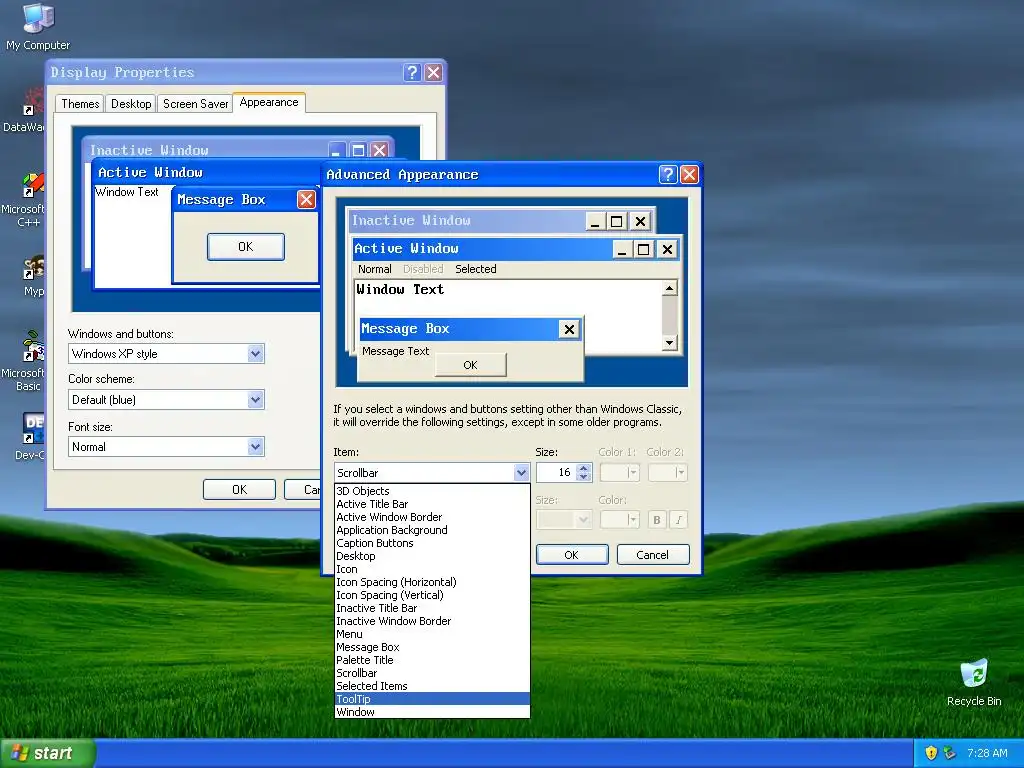Click OK in Display Properties window

[239, 490]
